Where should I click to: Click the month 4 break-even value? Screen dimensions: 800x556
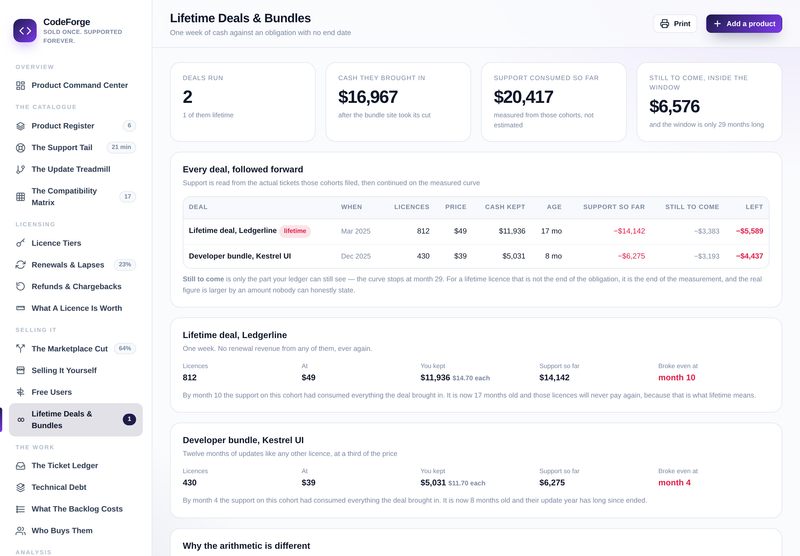pyautogui.click(x=674, y=483)
